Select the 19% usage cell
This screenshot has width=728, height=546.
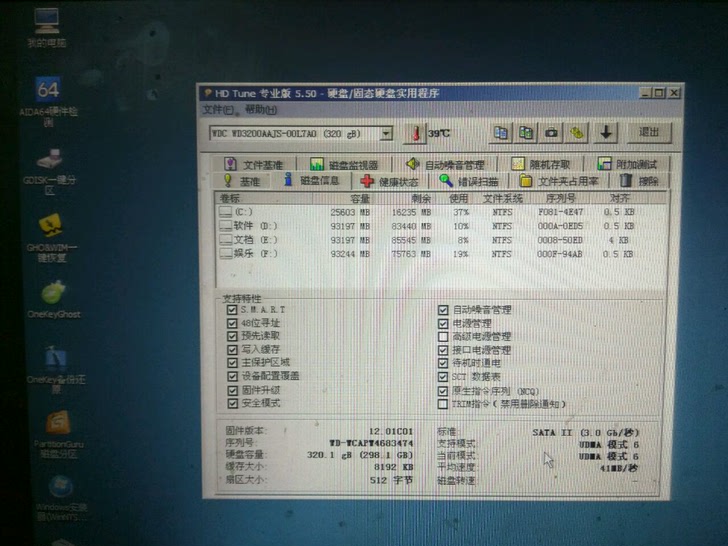tap(461, 254)
